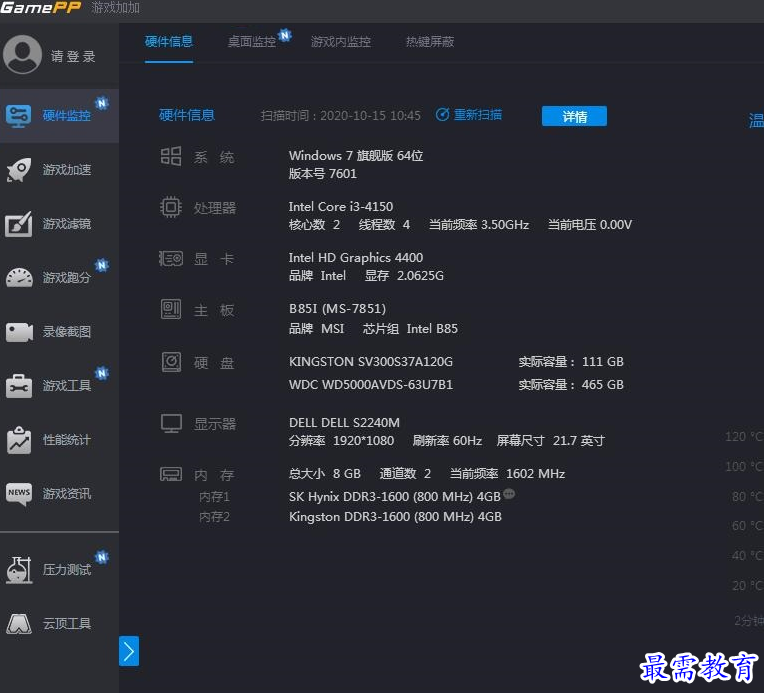The image size is (764, 699).
Task: Click 芯片组 Intel B85 text
Action: [x=410, y=329]
